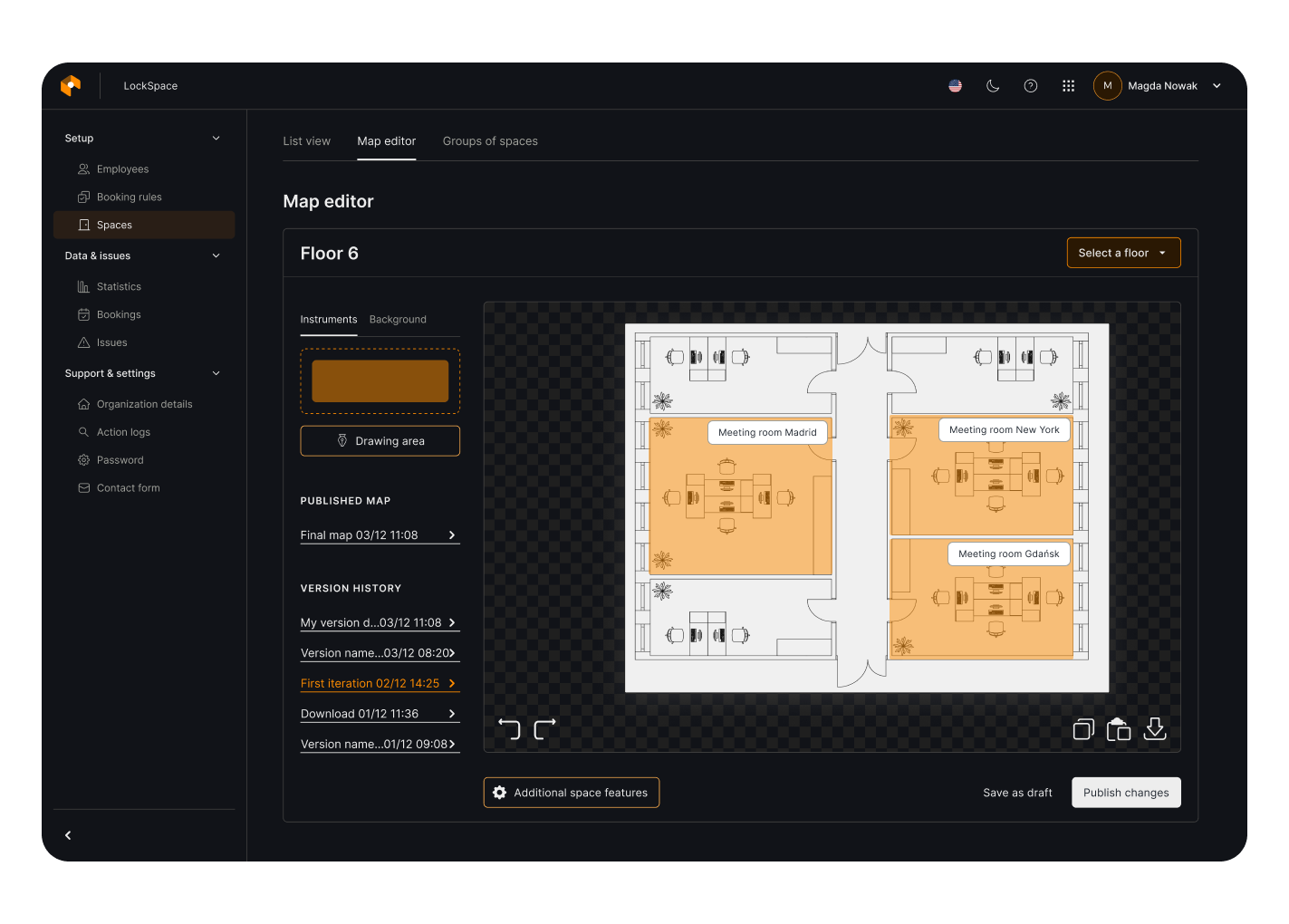
Task: Open published Final map 03/12 11:08
Action: pyautogui.click(x=380, y=535)
